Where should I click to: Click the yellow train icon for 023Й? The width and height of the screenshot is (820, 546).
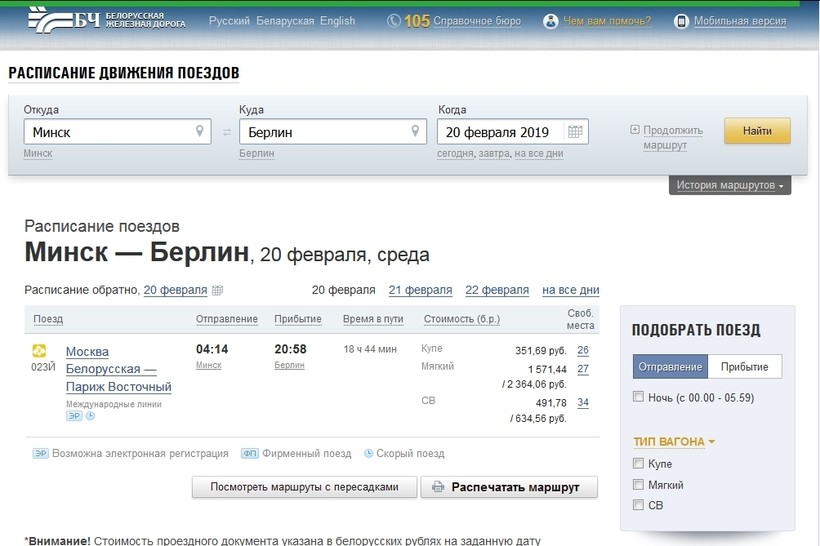(40, 351)
